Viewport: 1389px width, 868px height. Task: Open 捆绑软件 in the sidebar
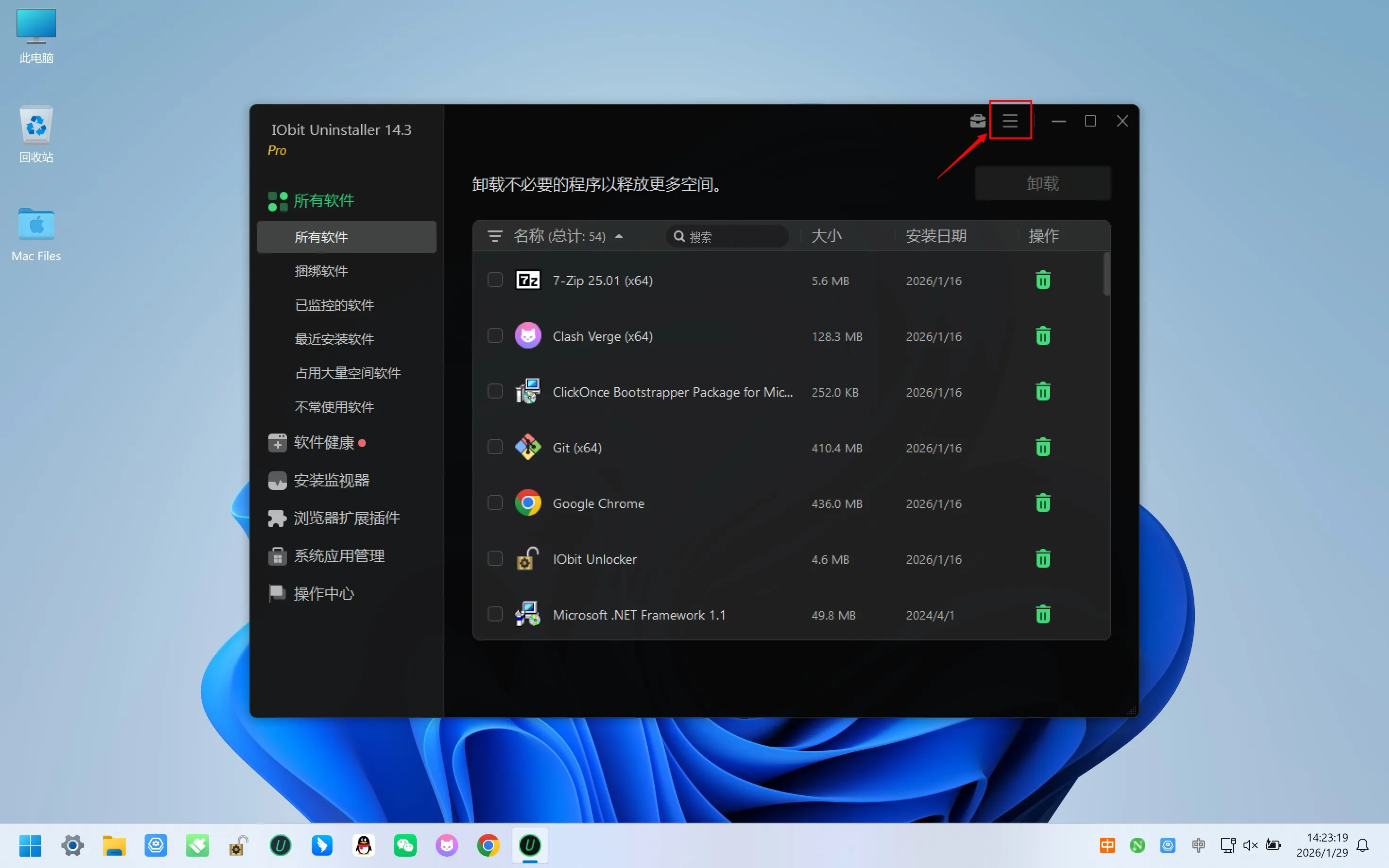click(x=321, y=271)
